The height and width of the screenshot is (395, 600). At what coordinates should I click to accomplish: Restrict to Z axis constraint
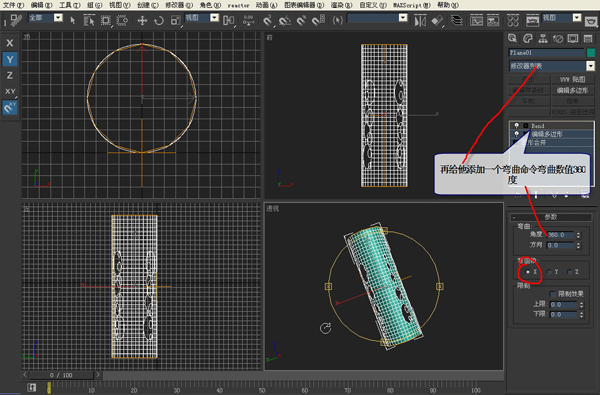[10, 75]
